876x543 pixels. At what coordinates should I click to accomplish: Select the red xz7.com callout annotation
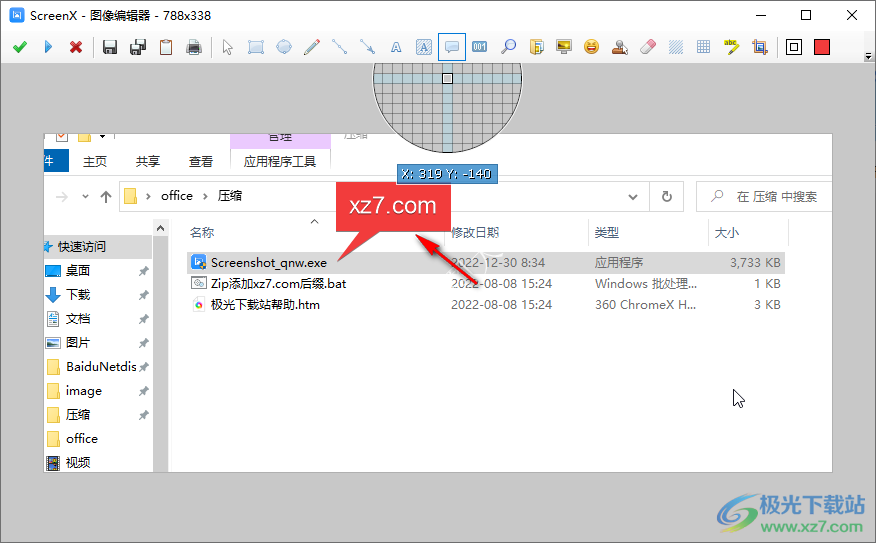(x=393, y=206)
